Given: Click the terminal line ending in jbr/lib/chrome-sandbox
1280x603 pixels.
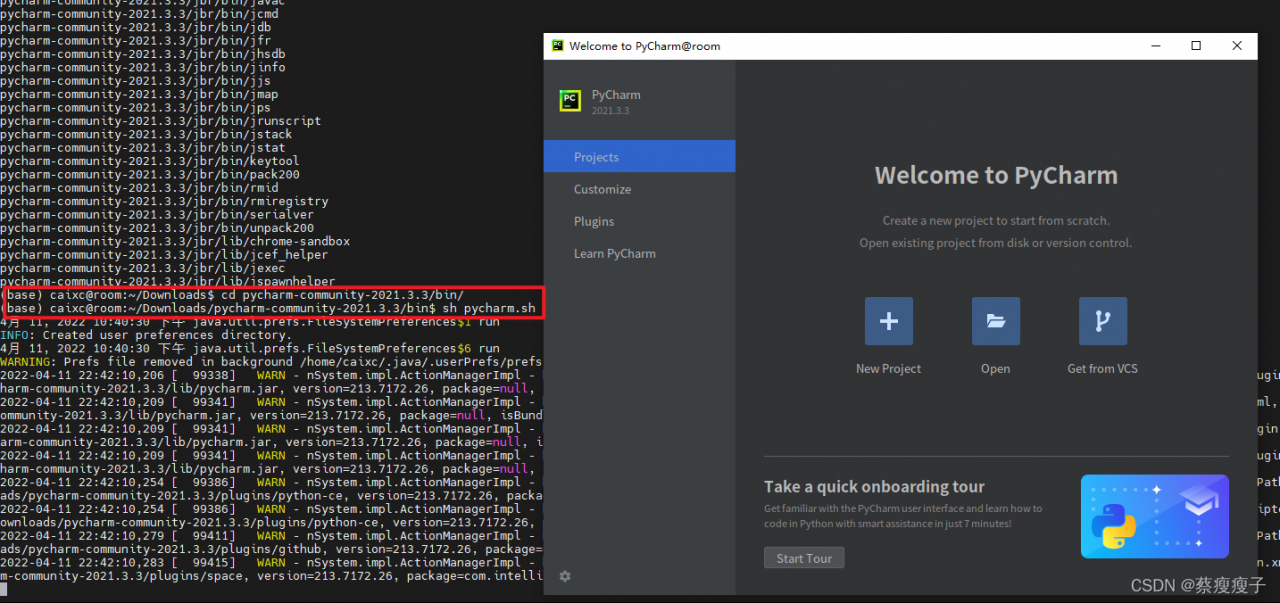Looking at the screenshot, I should point(175,241).
